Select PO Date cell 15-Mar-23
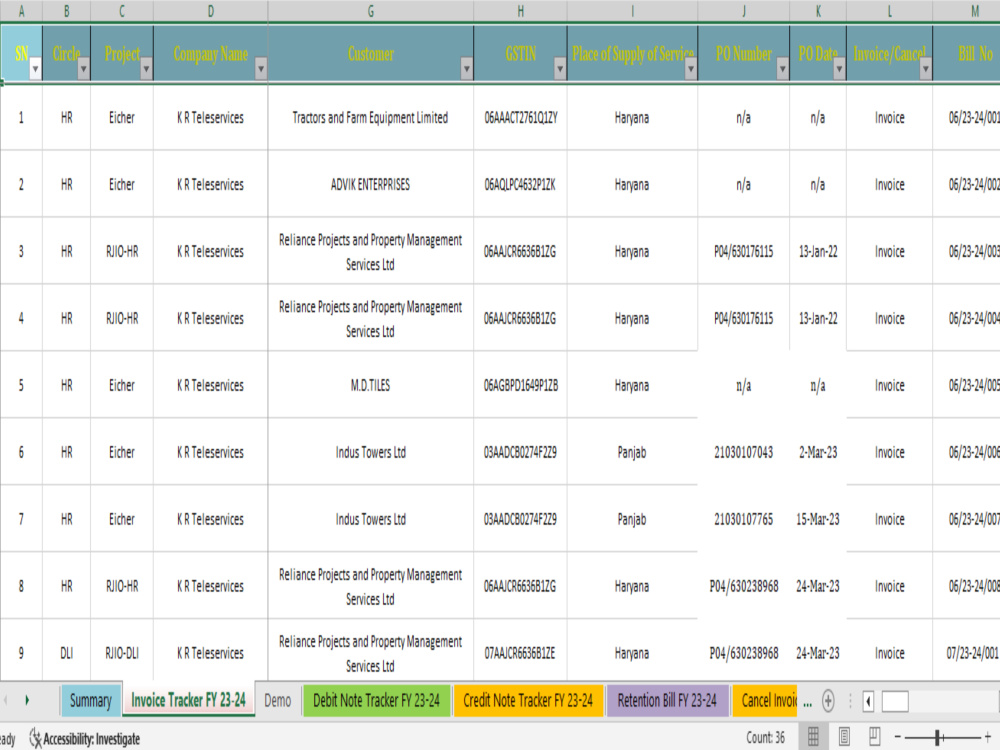This screenshot has width=1000, height=750. click(x=818, y=519)
